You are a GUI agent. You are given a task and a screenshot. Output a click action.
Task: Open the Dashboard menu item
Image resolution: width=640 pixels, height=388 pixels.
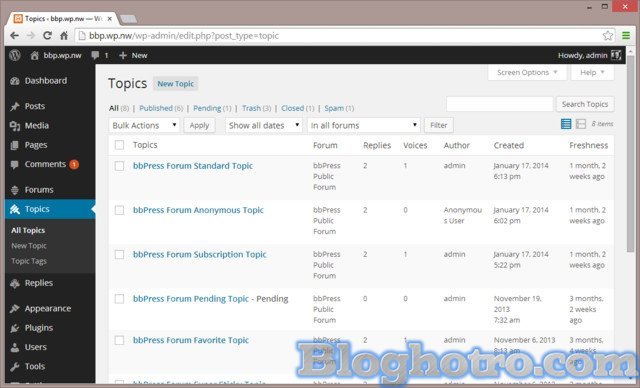coord(50,81)
